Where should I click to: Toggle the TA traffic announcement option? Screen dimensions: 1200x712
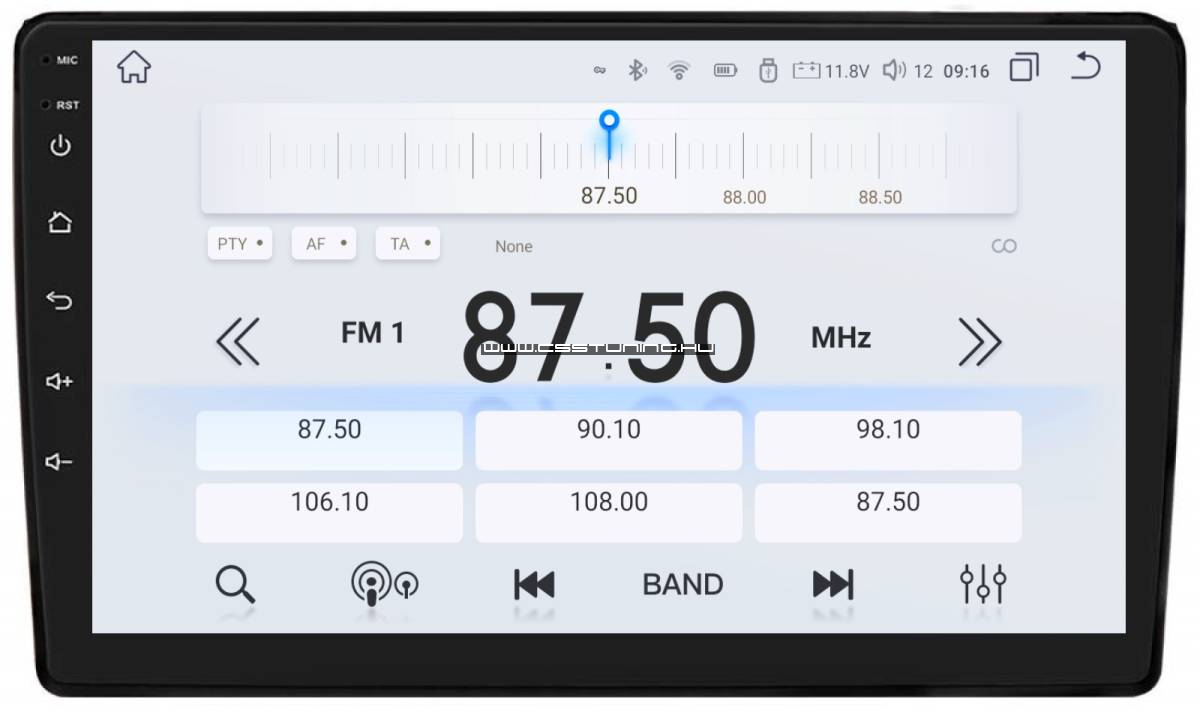407,244
